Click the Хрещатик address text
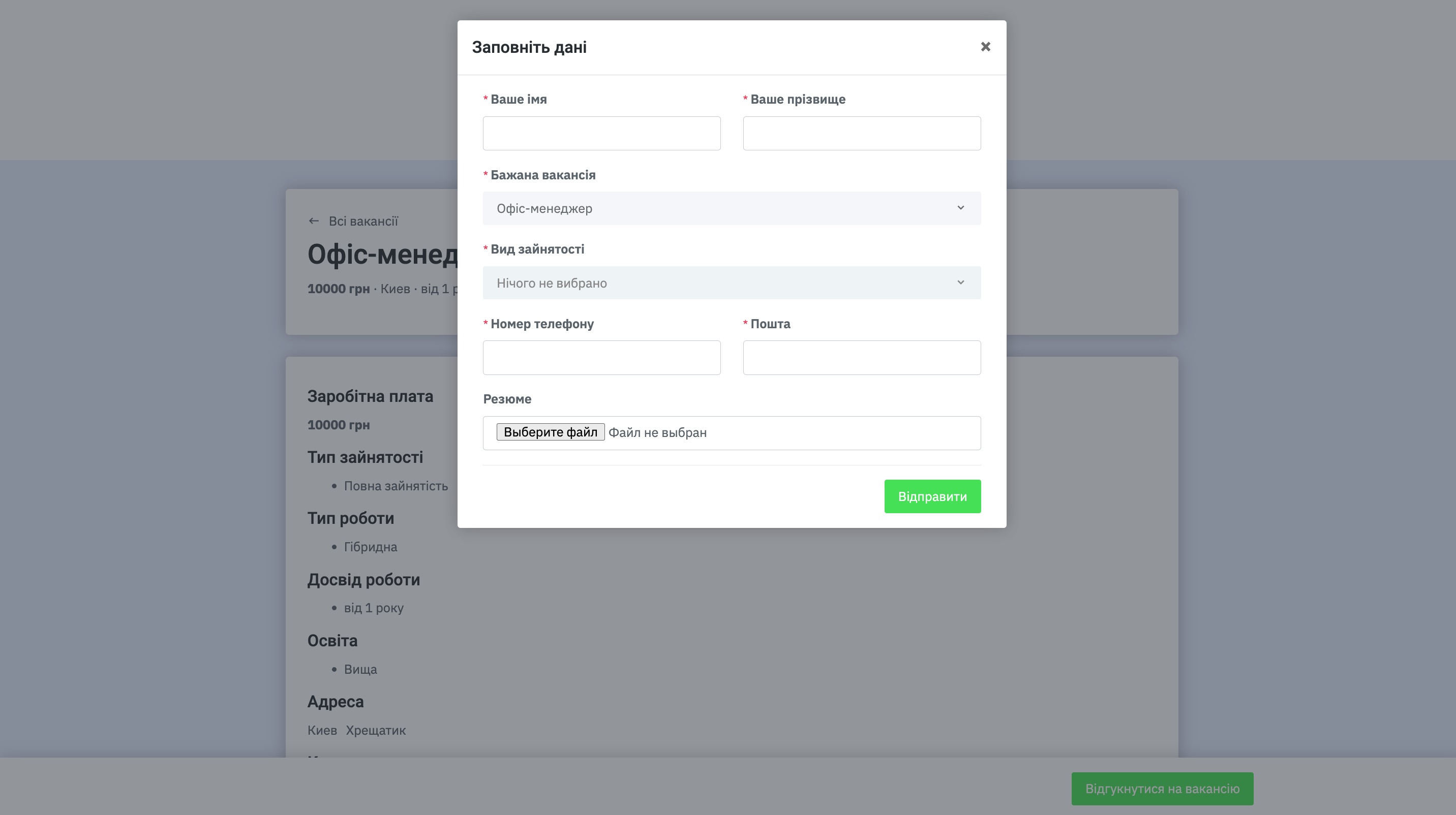The width and height of the screenshot is (1456, 815). click(x=375, y=730)
